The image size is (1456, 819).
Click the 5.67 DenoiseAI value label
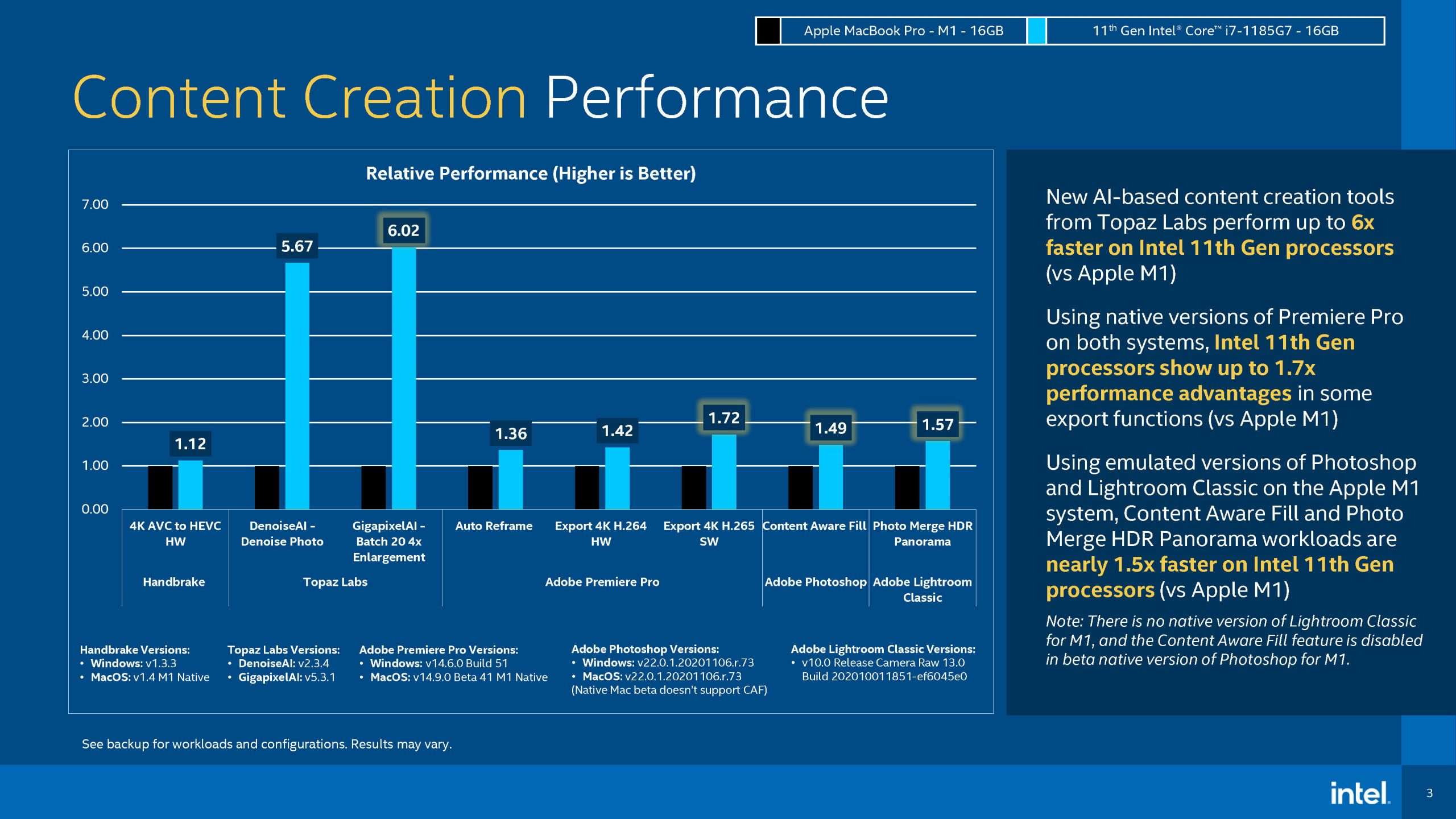pos(297,246)
